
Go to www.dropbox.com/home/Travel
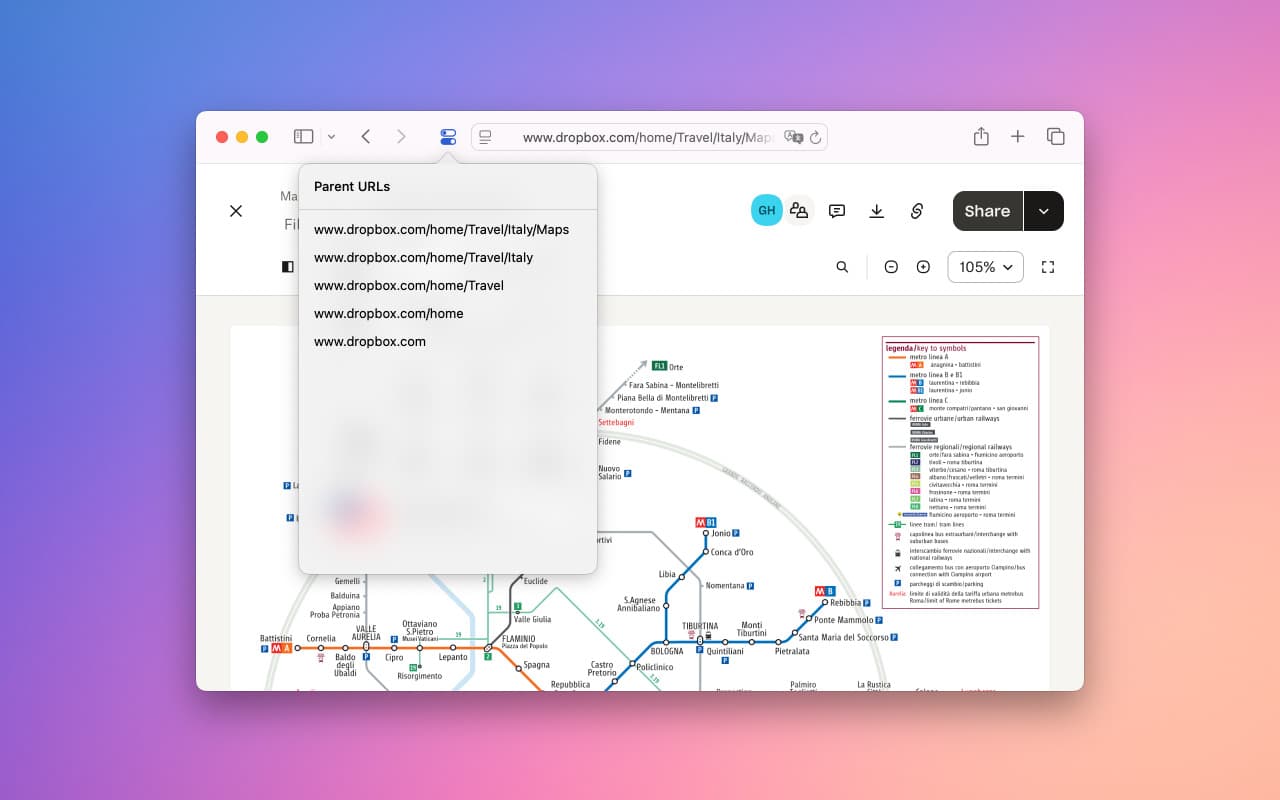coord(409,285)
